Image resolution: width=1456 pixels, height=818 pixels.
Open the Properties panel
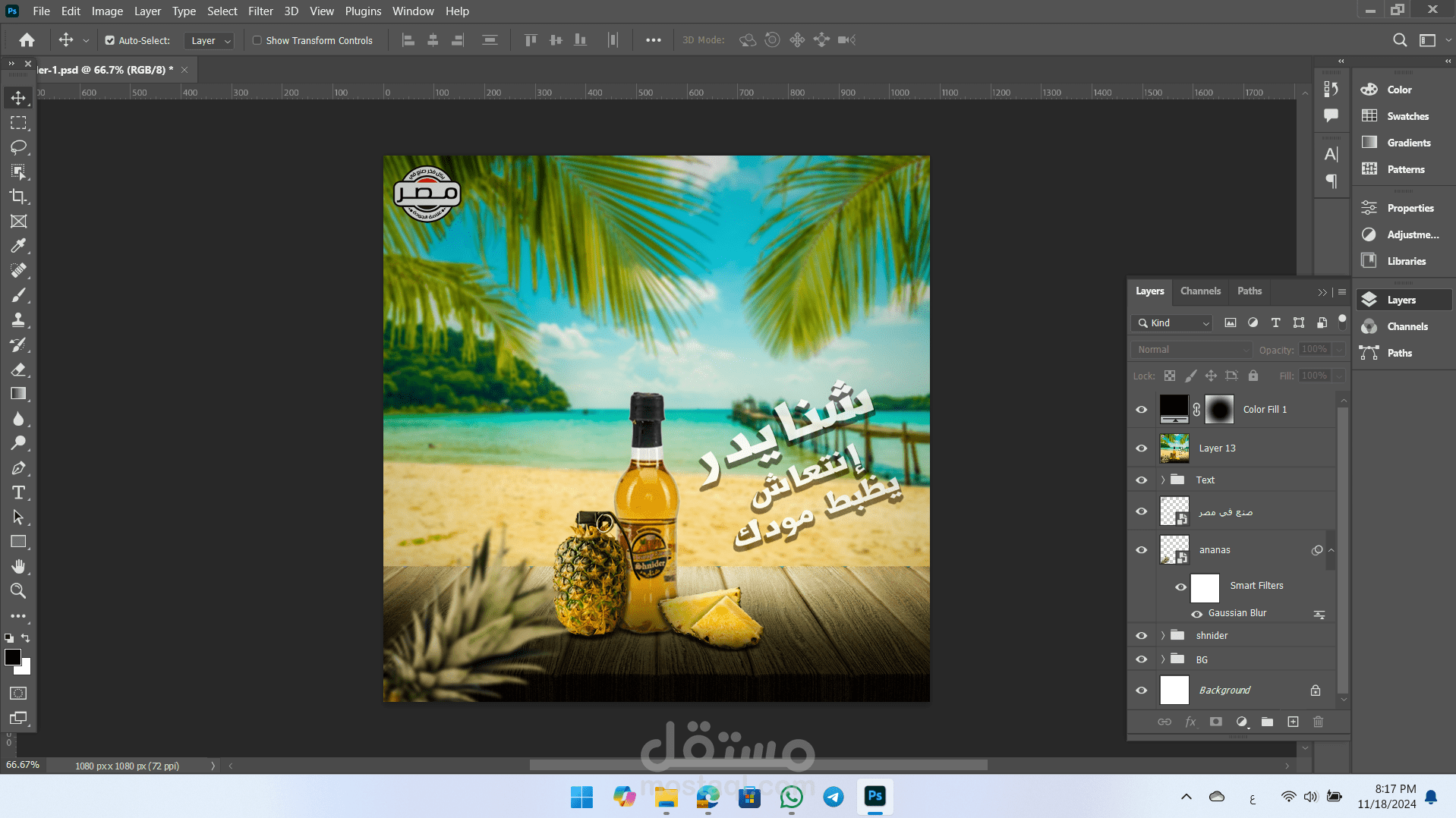(1404, 208)
